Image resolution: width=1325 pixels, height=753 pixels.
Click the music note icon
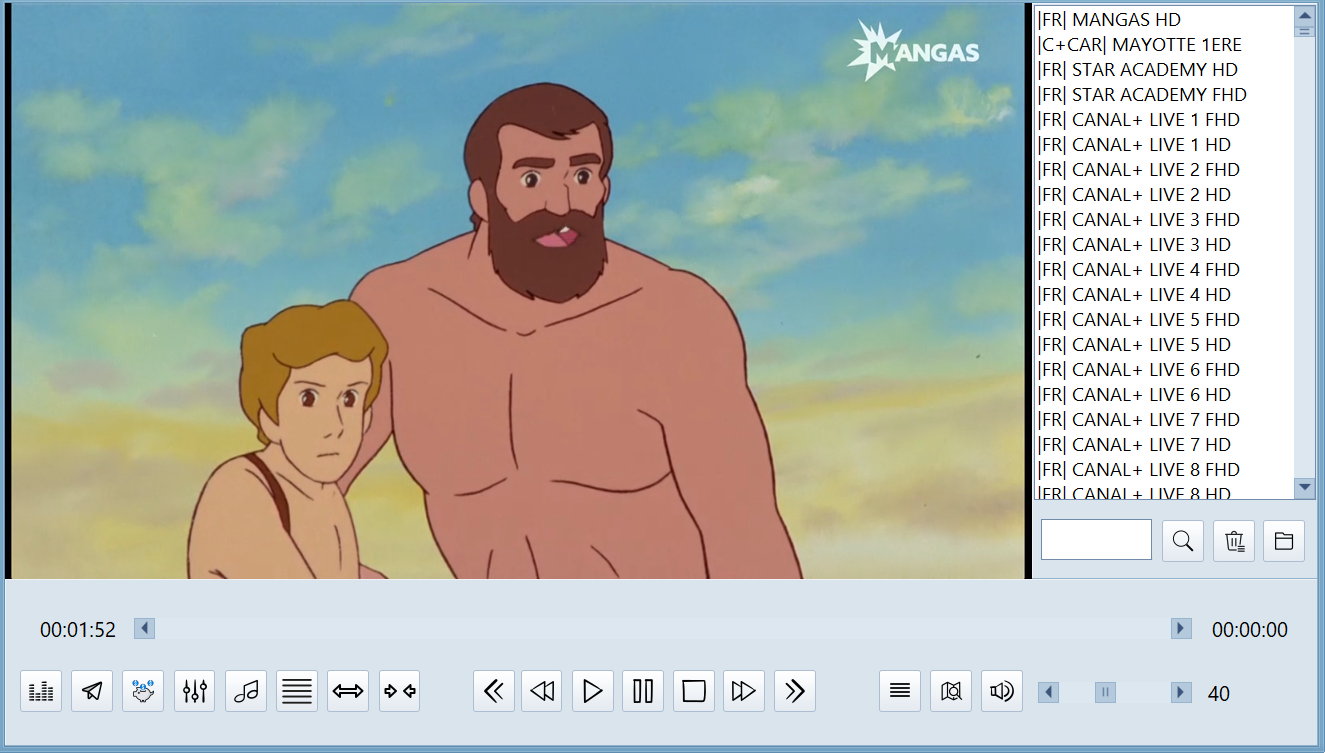(x=246, y=691)
